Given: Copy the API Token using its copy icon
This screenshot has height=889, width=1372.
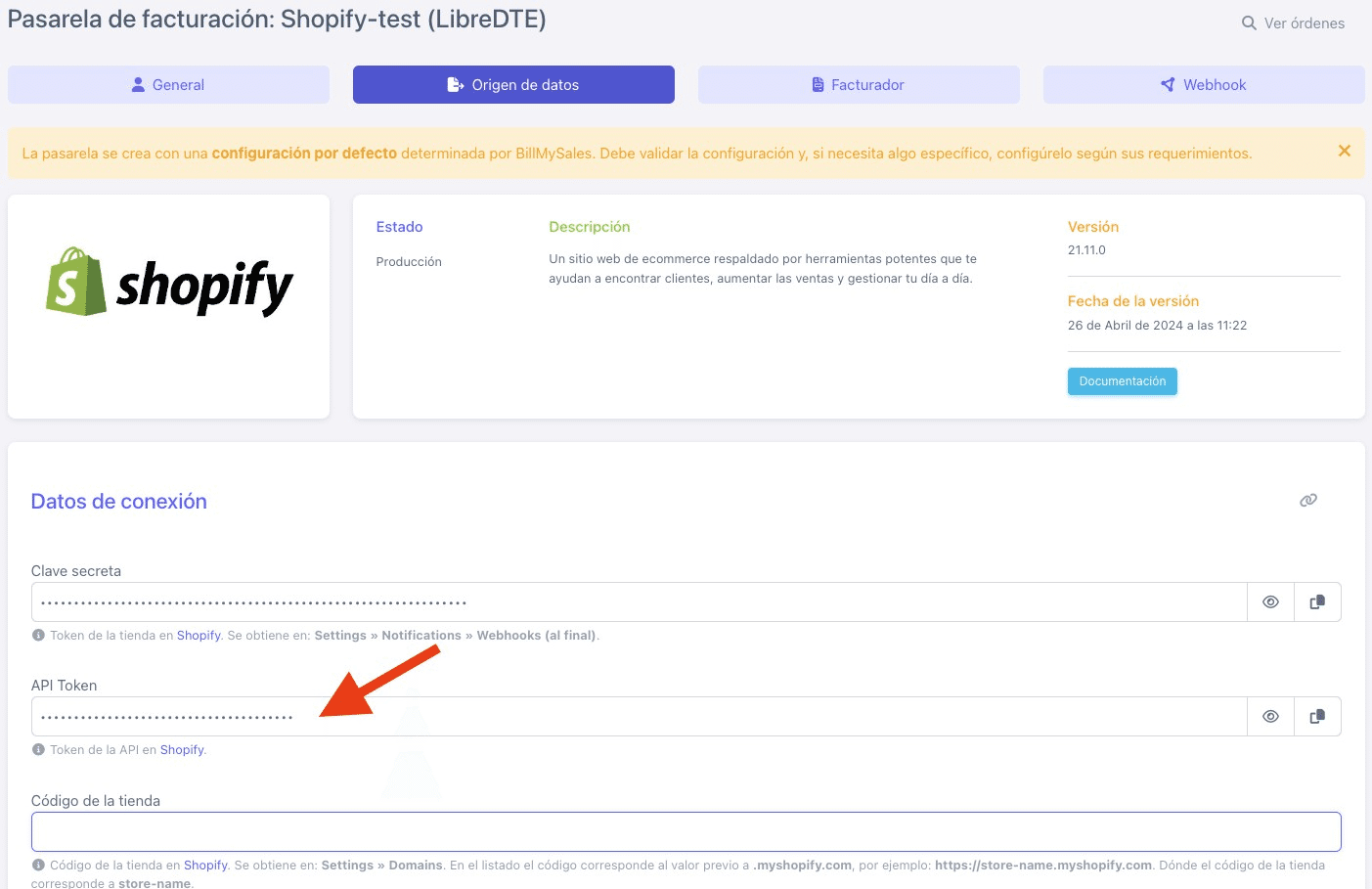Looking at the screenshot, I should (x=1317, y=716).
